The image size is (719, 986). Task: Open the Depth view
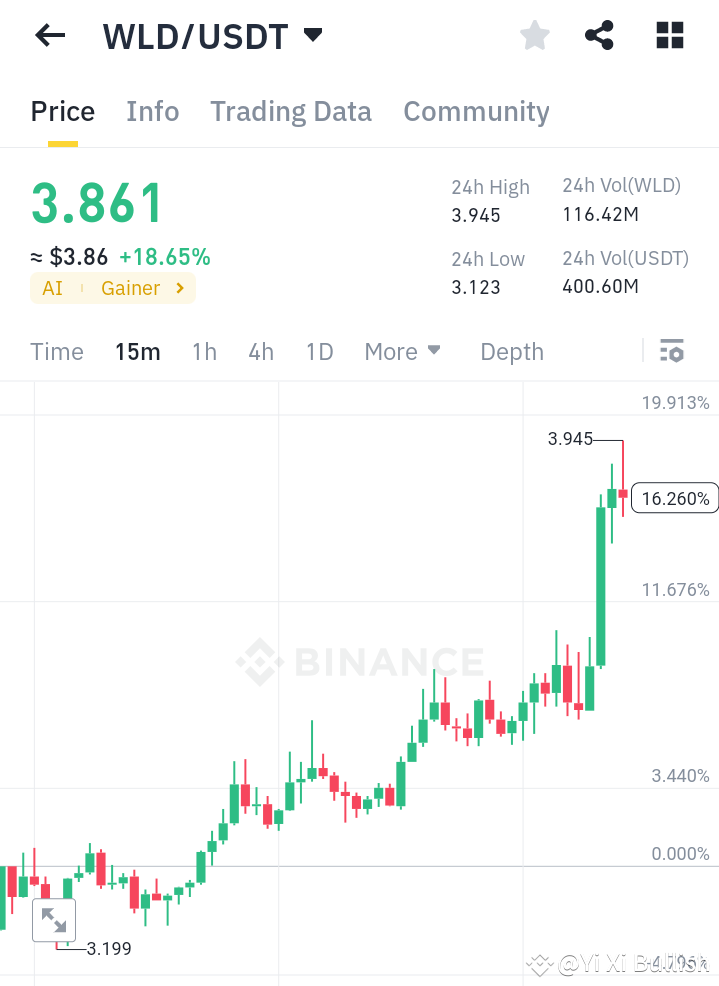click(x=511, y=351)
